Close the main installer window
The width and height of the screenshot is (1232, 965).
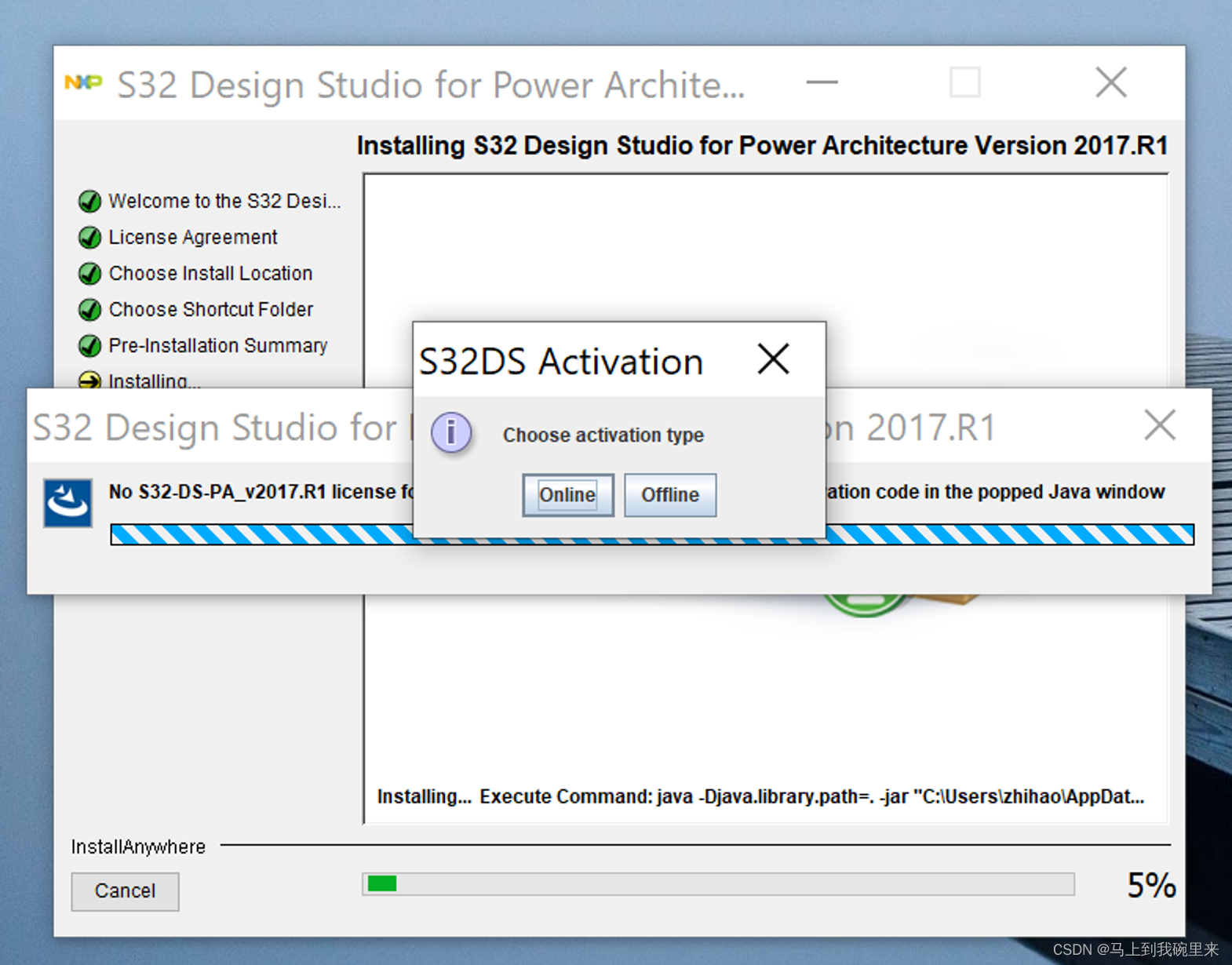click(x=1110, y=82)
